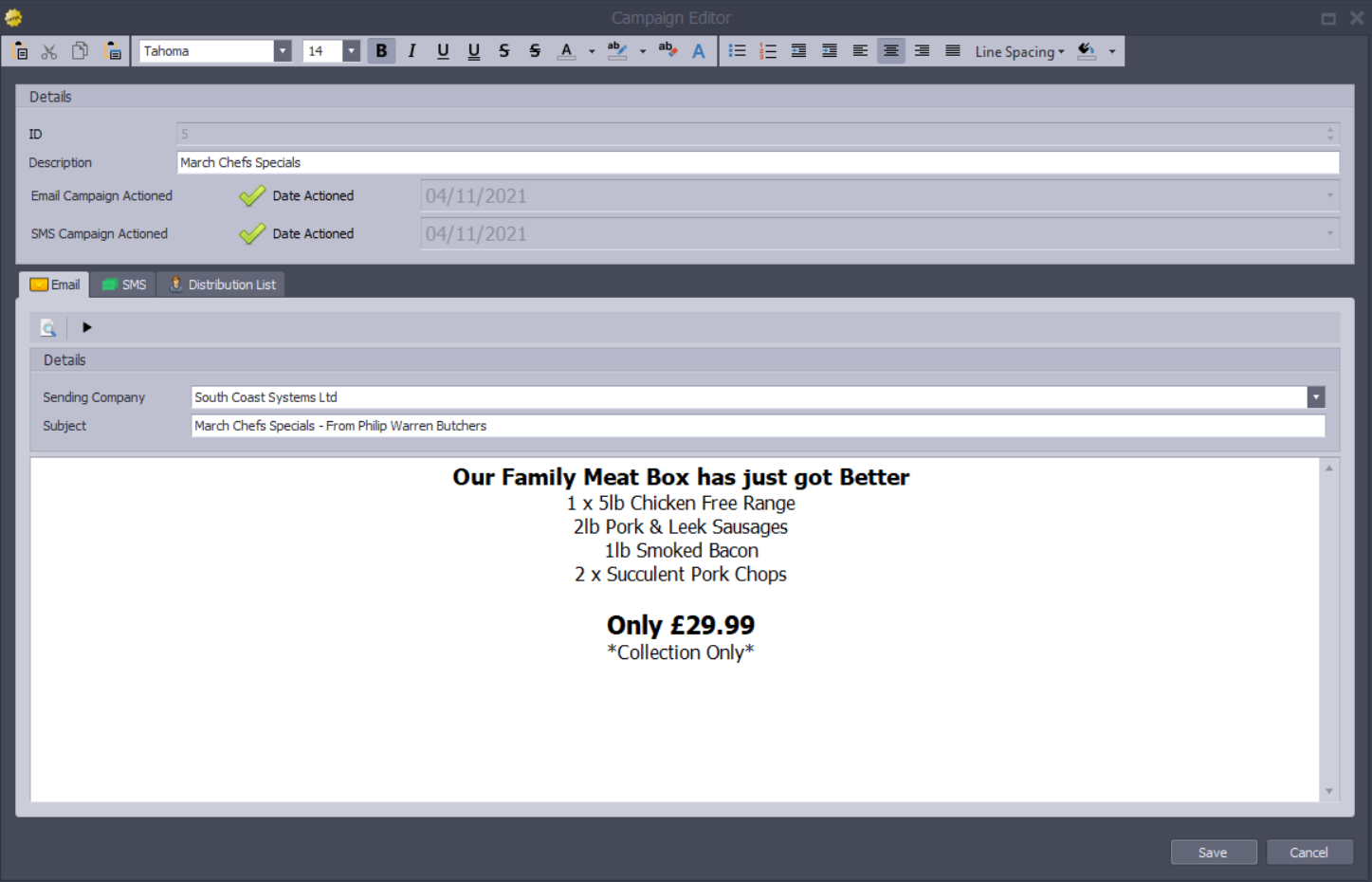Image resolution: width=1372 pixels, height=882 pixels.
Task: Open the Tahoma font name dropdown
Action: (x=282, y=51)
